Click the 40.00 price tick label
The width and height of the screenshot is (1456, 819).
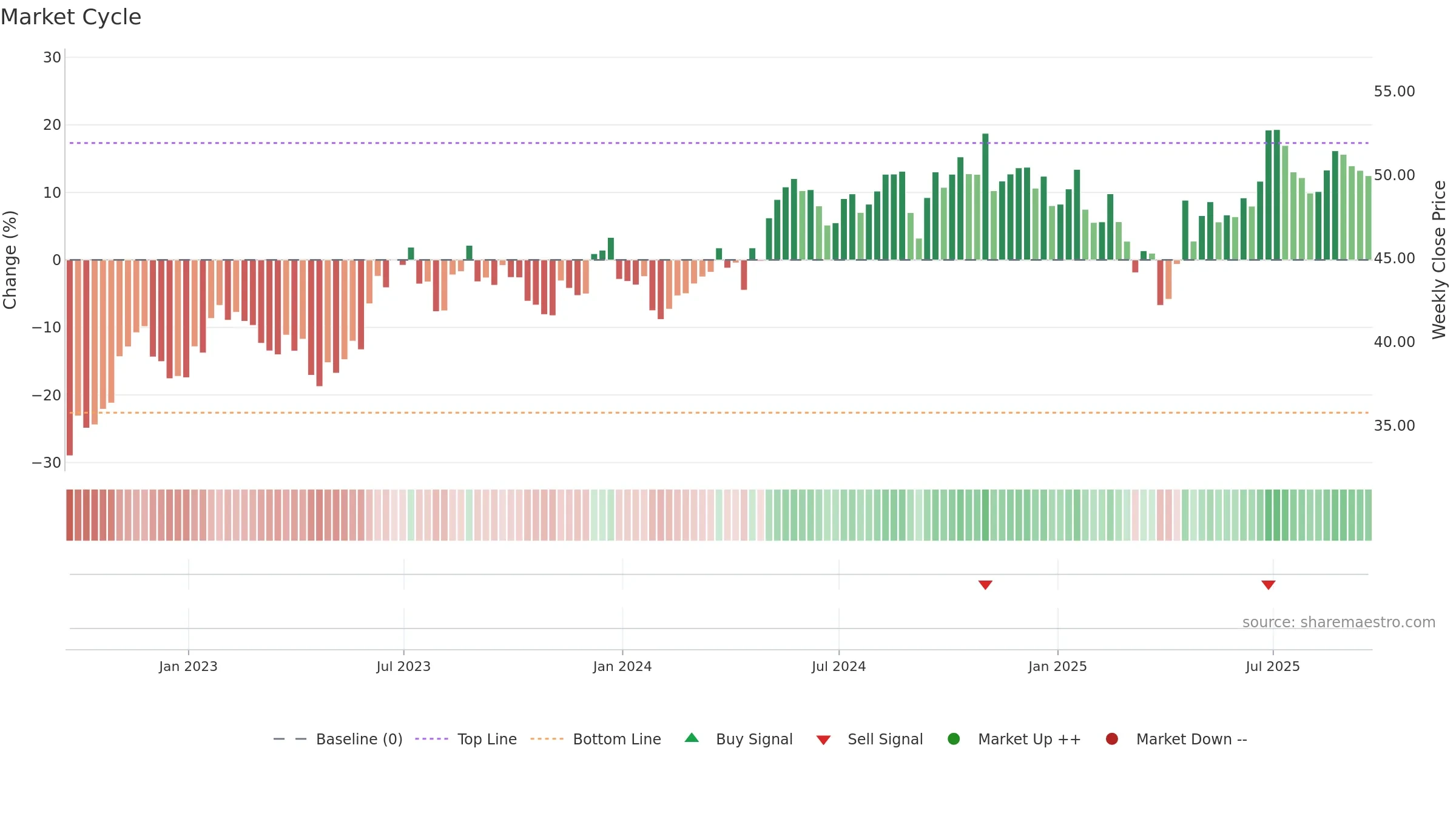(x=1394, y=342)
